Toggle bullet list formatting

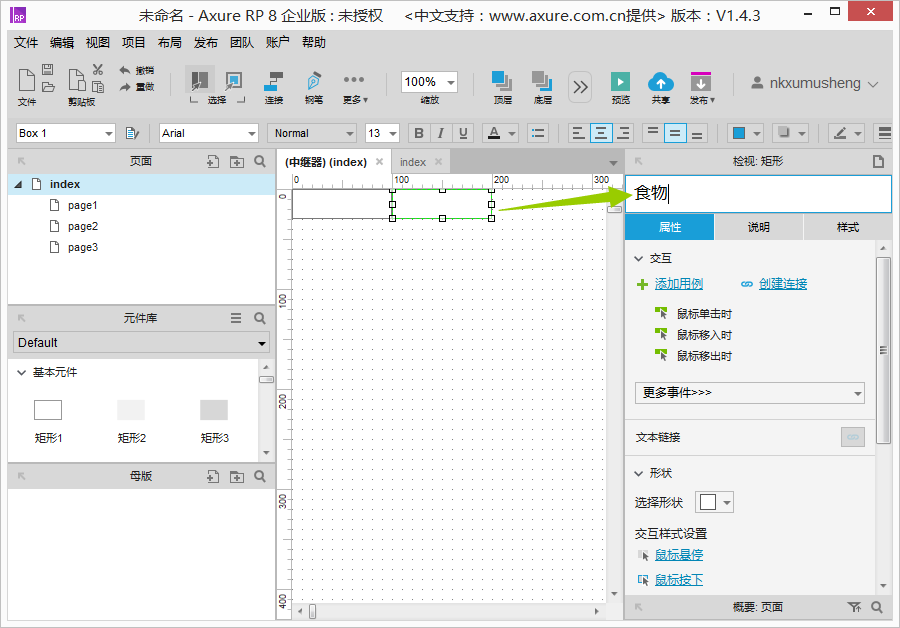538,133
